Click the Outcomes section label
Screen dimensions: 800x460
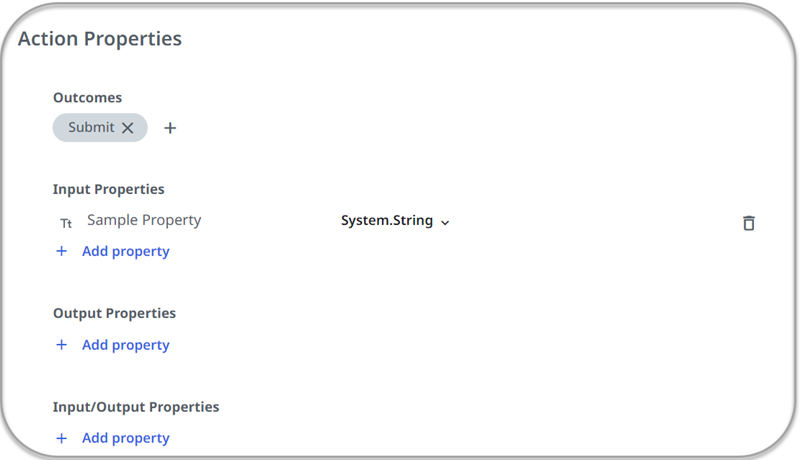click(87, 98)
